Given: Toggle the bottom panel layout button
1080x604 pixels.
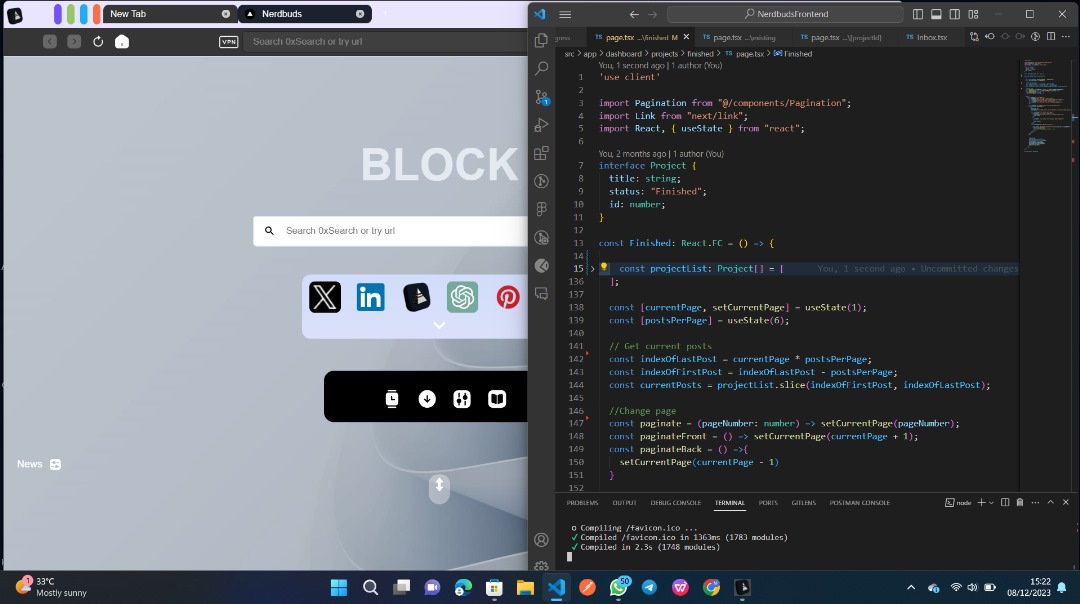Looking at the screenshot, I should point(936,14).
